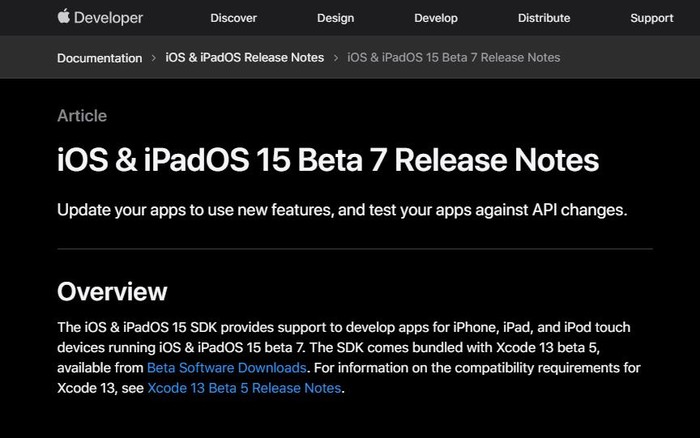
Task: Click the subtitle starting 'Update your apps'
Action: [342, 210]
